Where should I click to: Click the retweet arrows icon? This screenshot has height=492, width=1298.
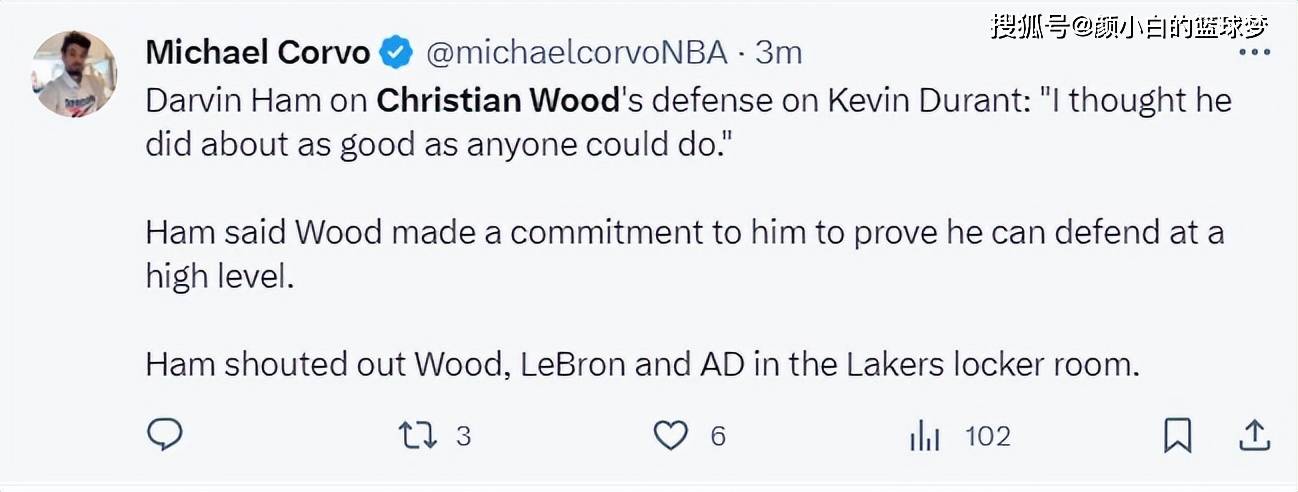(418, 435)
